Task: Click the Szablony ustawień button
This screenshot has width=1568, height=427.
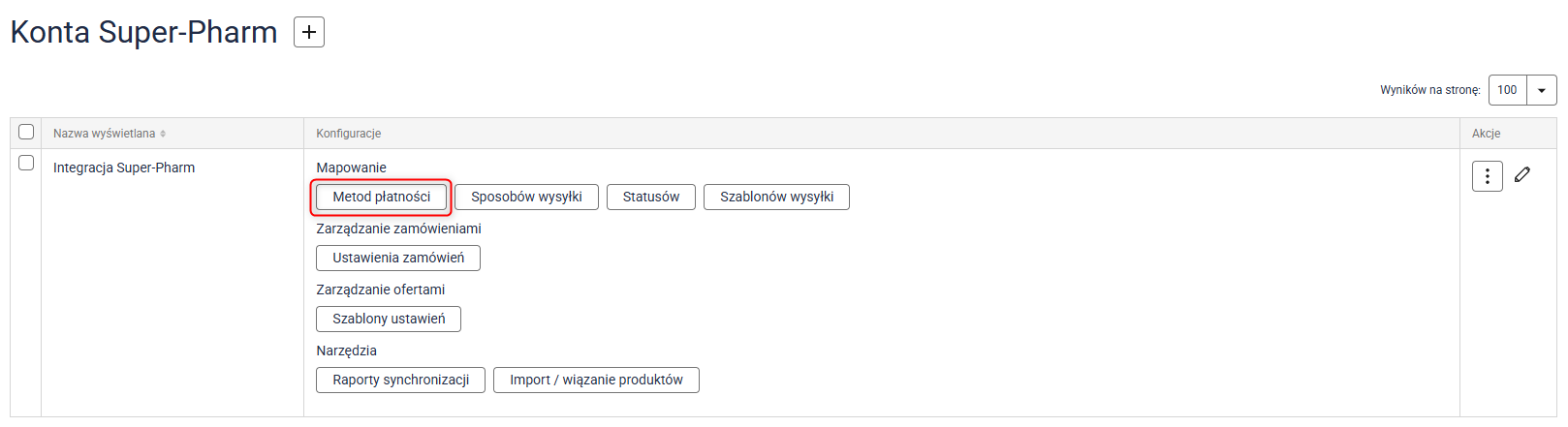Action: [389, 319]
